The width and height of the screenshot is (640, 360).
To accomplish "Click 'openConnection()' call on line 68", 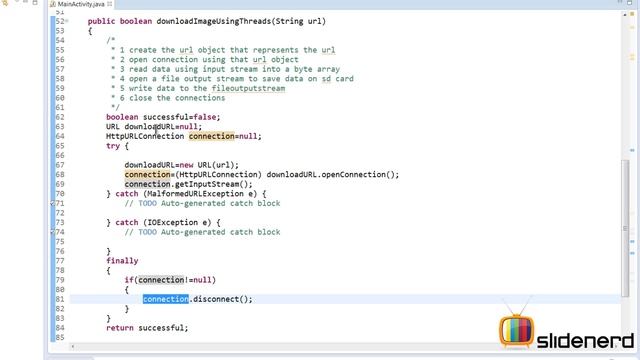I will (x=358, y=175).
